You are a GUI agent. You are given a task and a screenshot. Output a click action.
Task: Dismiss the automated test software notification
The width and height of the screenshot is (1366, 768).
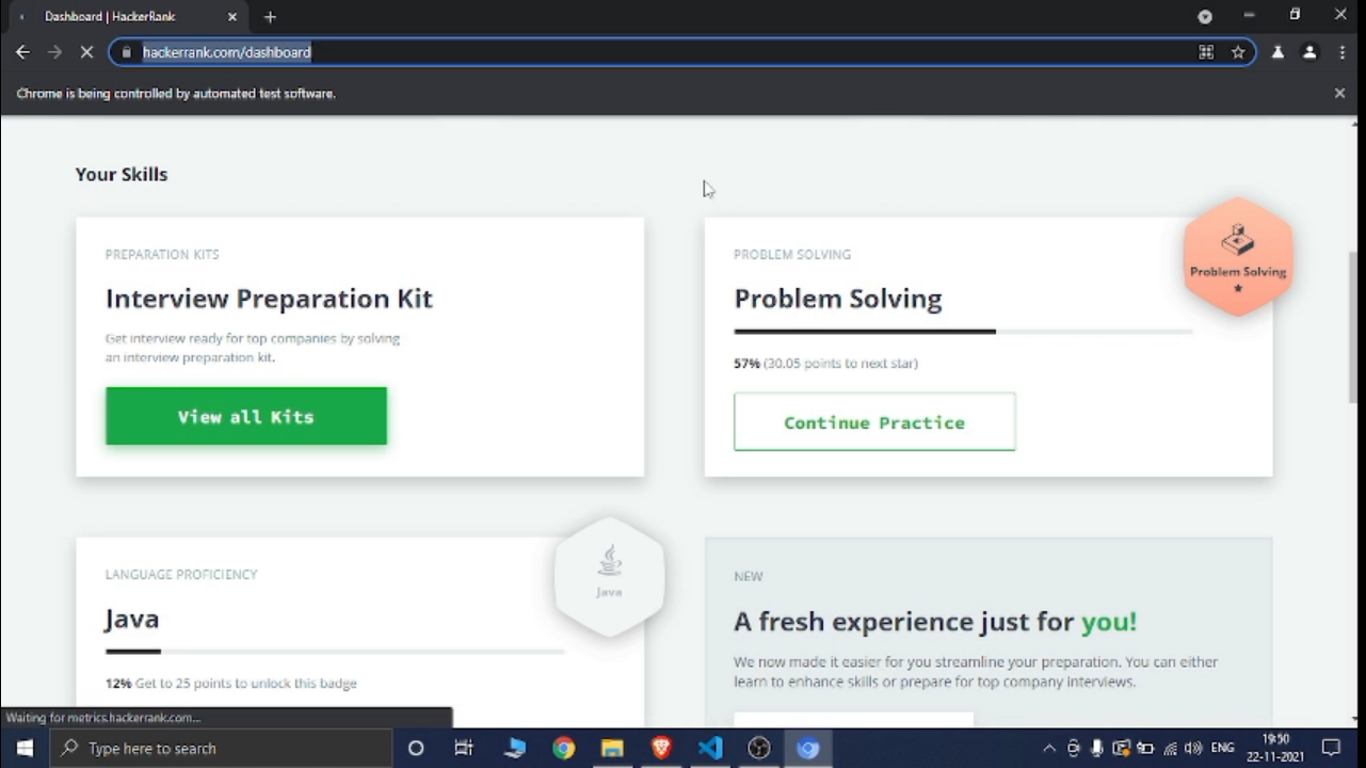1339,93
